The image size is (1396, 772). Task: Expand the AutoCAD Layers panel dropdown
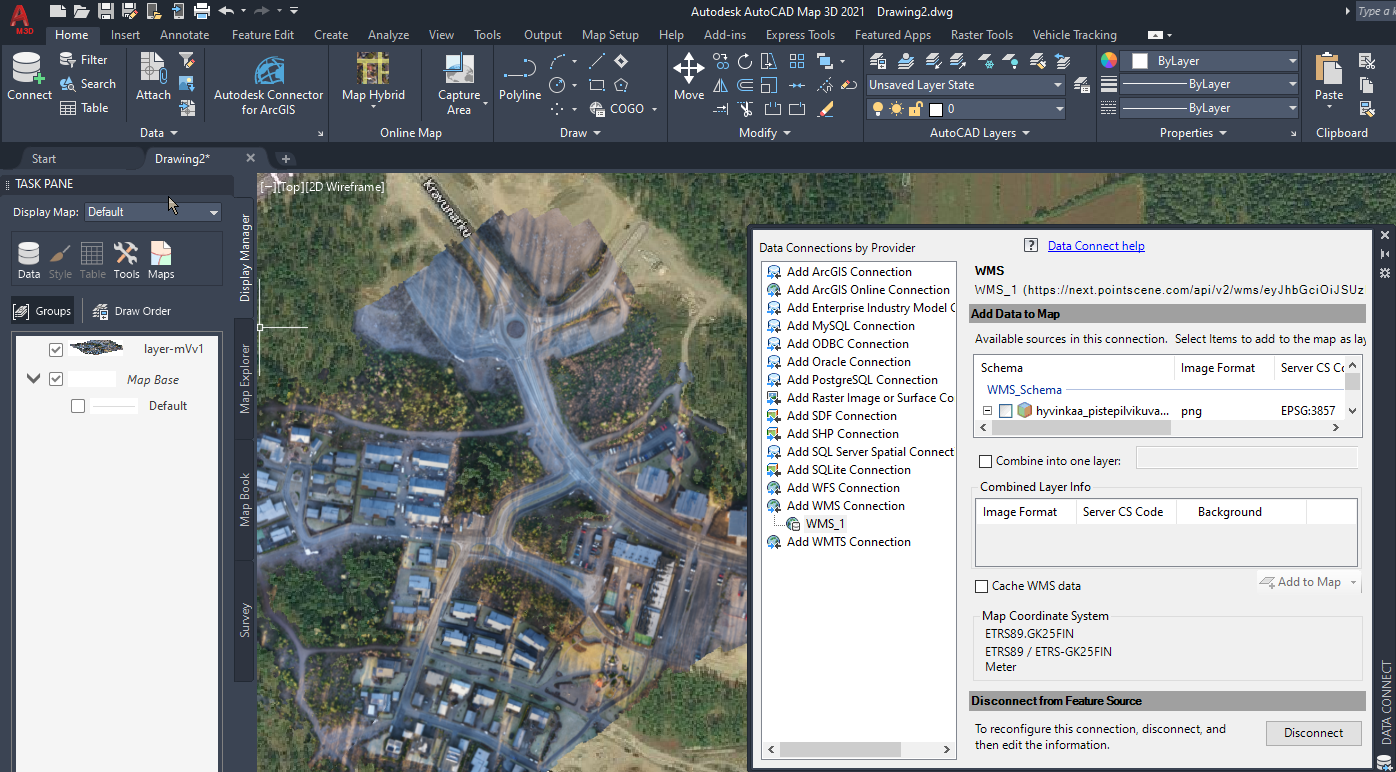click(x=980, y=133)
